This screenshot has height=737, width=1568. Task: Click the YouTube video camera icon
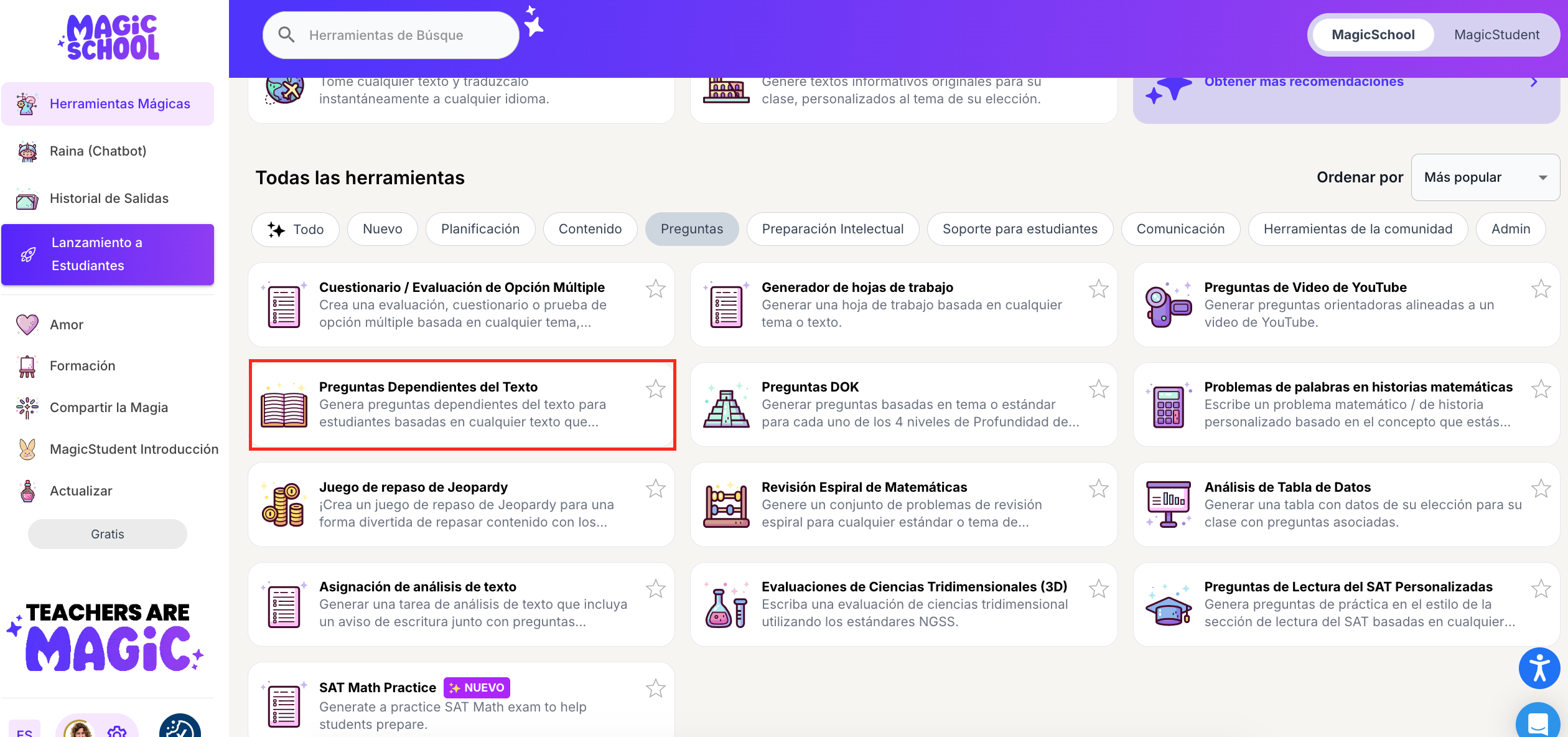point(1168,305)
